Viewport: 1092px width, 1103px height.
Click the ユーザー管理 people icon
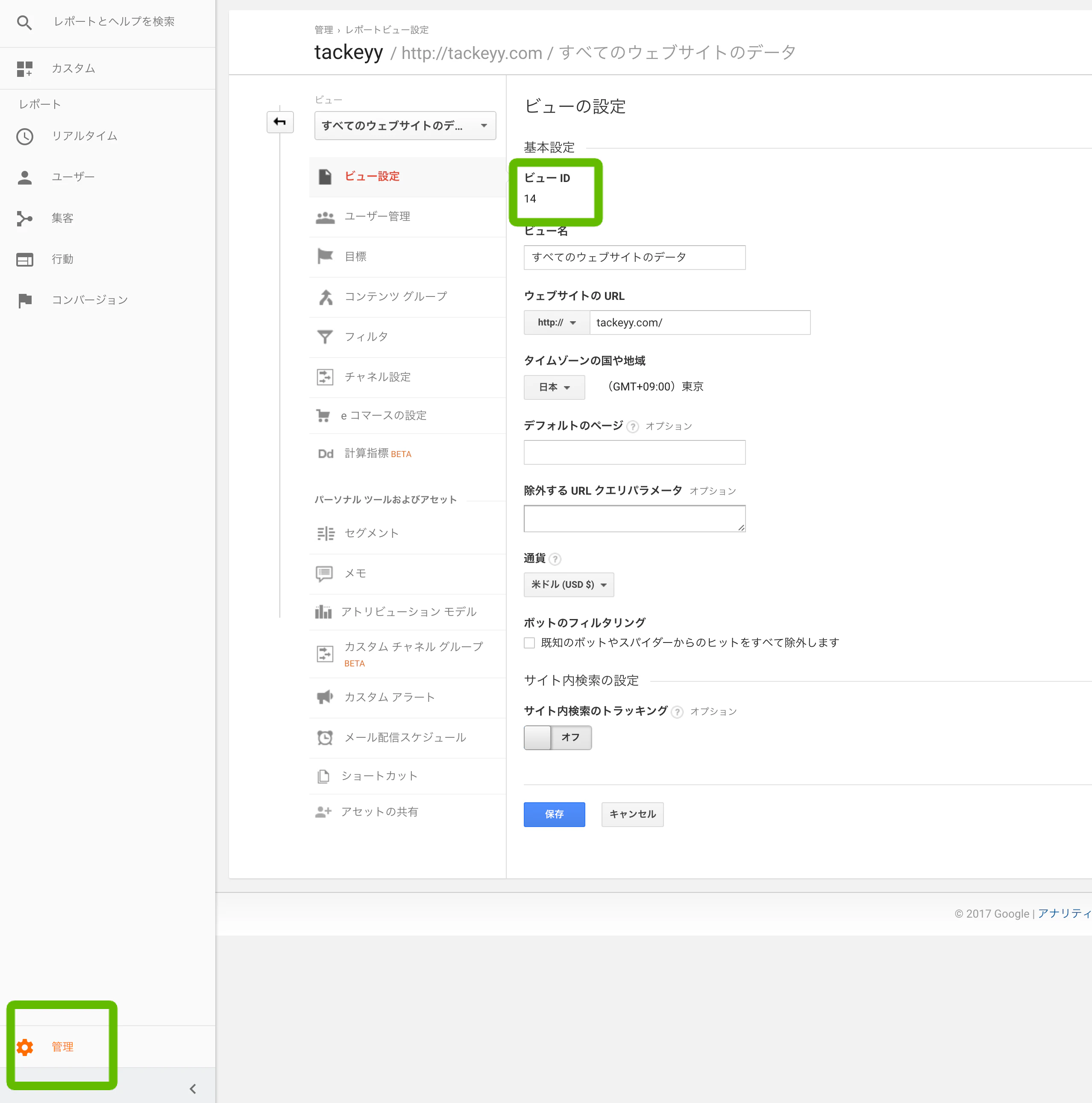click(x=325, y=217)
